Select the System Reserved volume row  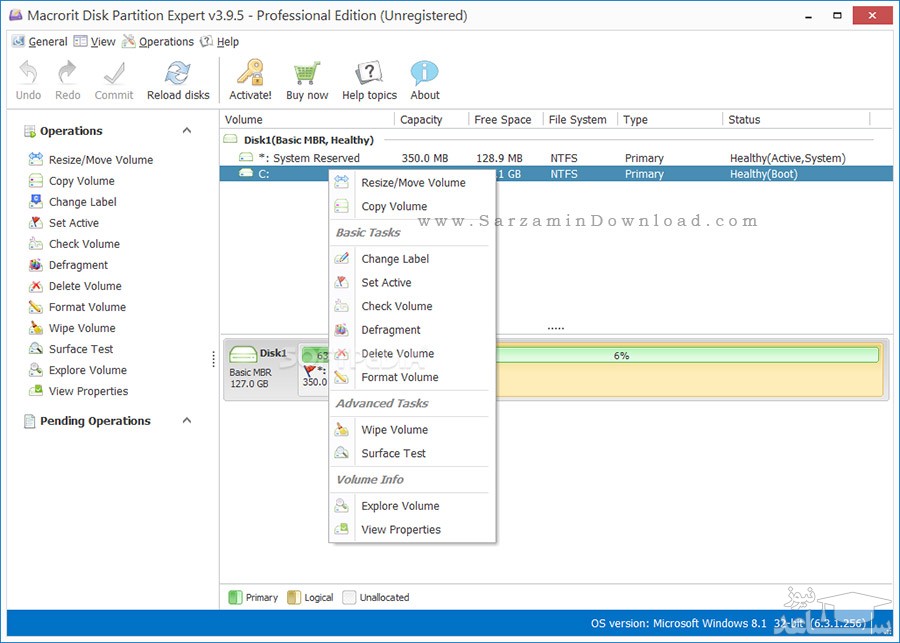pos(315,158)
